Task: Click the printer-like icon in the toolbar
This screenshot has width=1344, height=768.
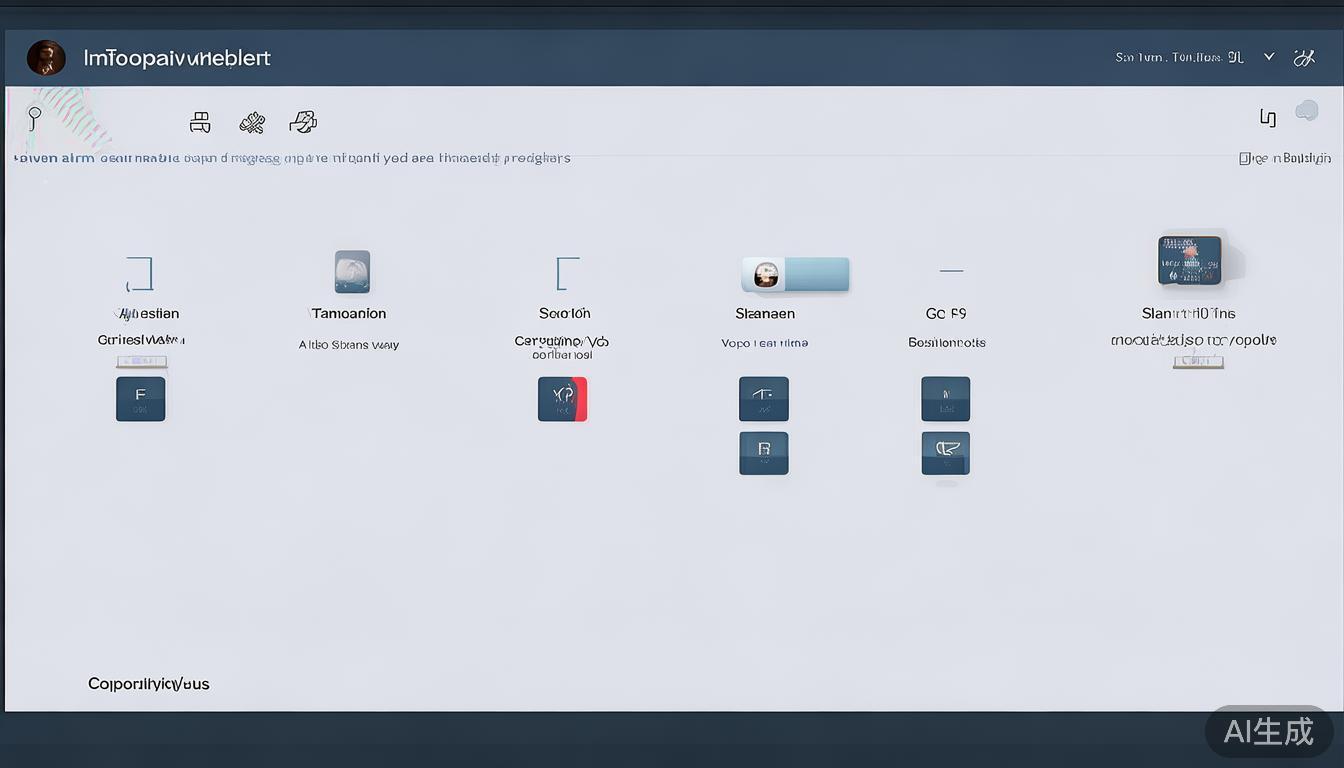Action: [x=200, y=122]
